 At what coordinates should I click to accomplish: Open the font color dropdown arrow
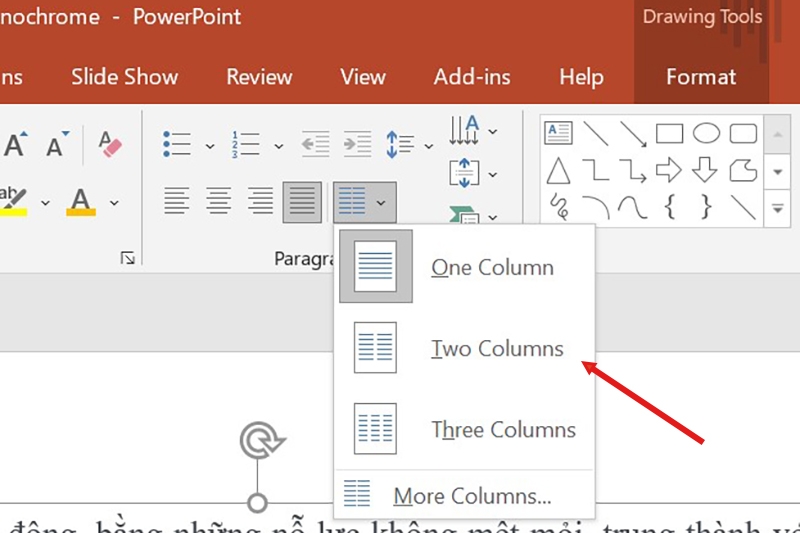pyautogui.click(x=114, y=203)
